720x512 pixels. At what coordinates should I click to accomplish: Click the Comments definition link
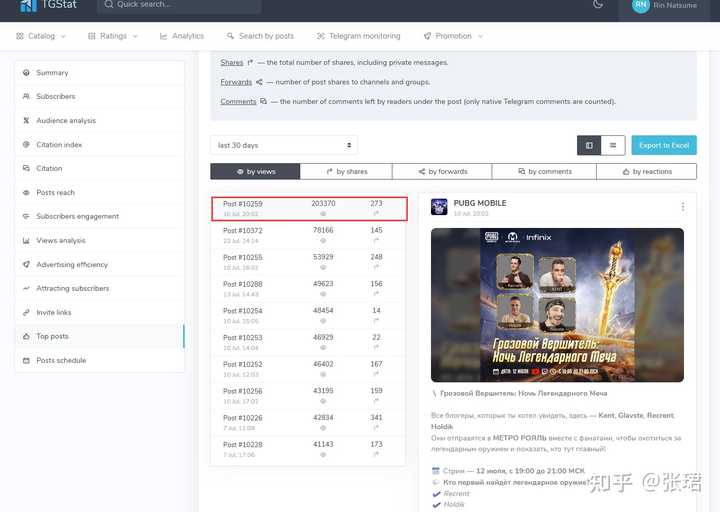coord(238,101)
